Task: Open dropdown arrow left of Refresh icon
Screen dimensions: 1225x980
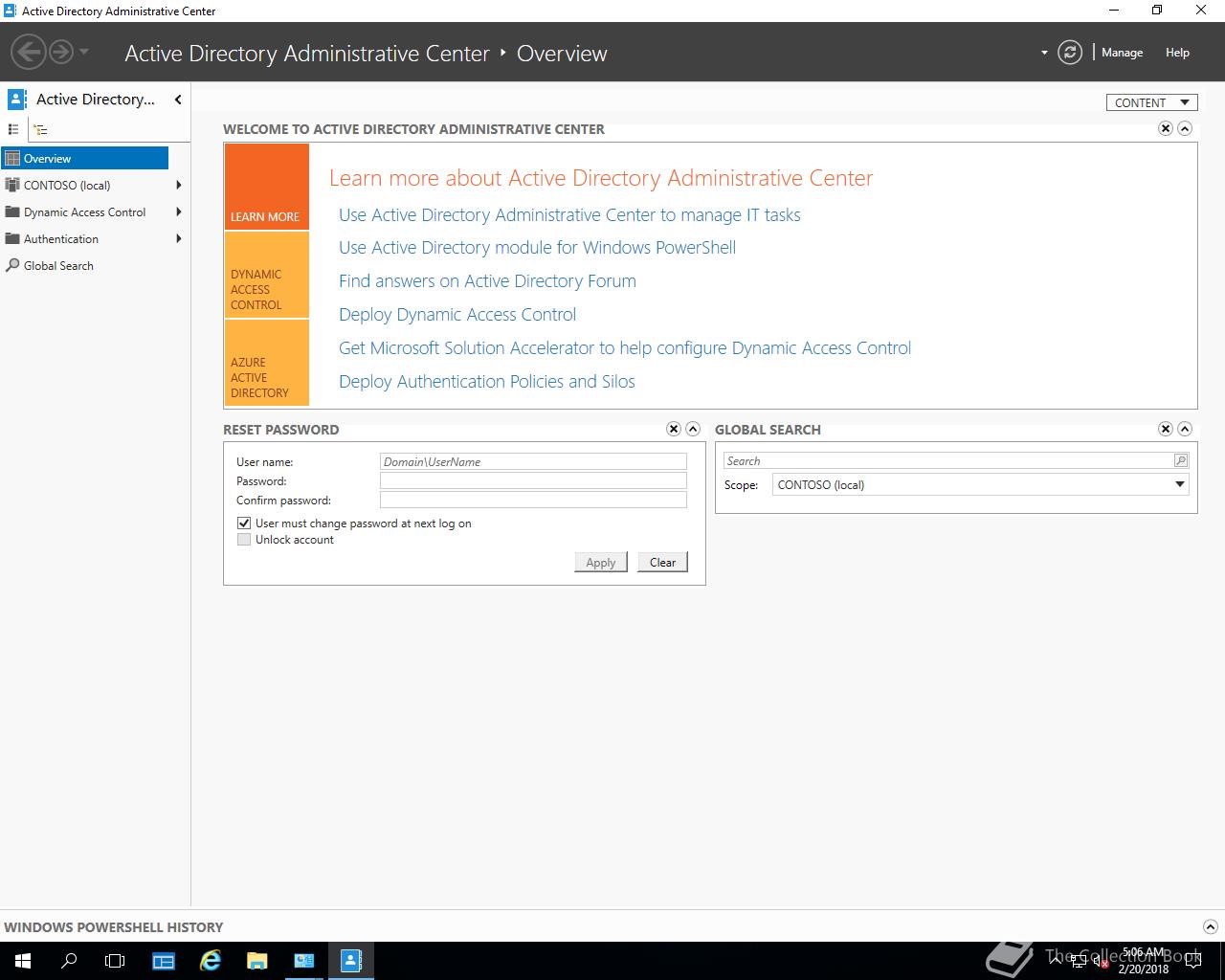Action: click(1044, 53)
